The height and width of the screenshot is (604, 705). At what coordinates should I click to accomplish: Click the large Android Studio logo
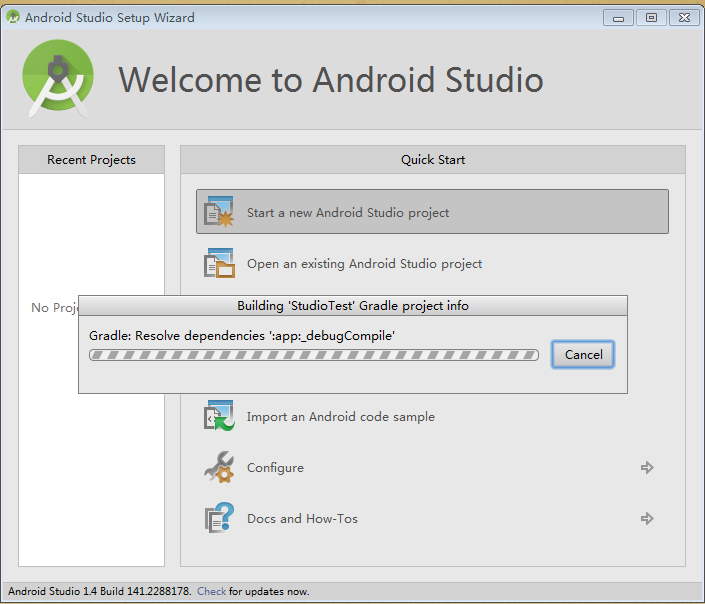(58, 79)
